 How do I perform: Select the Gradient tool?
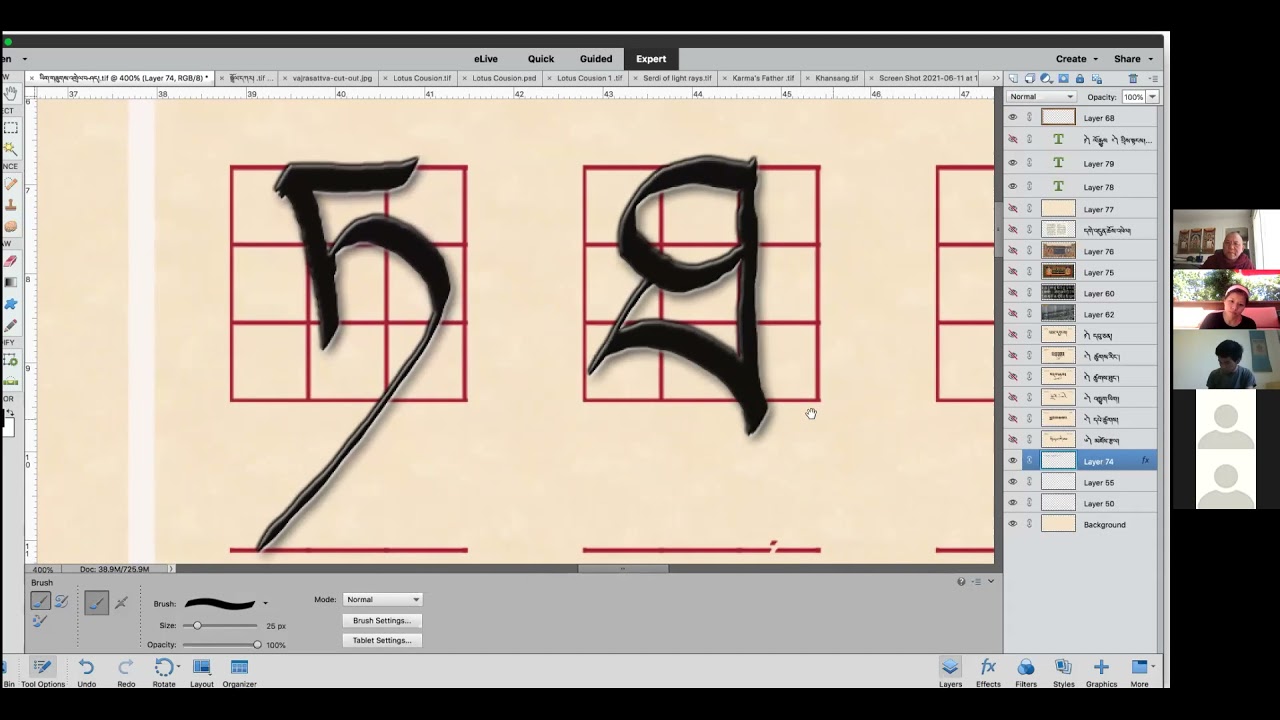point(10,282)
